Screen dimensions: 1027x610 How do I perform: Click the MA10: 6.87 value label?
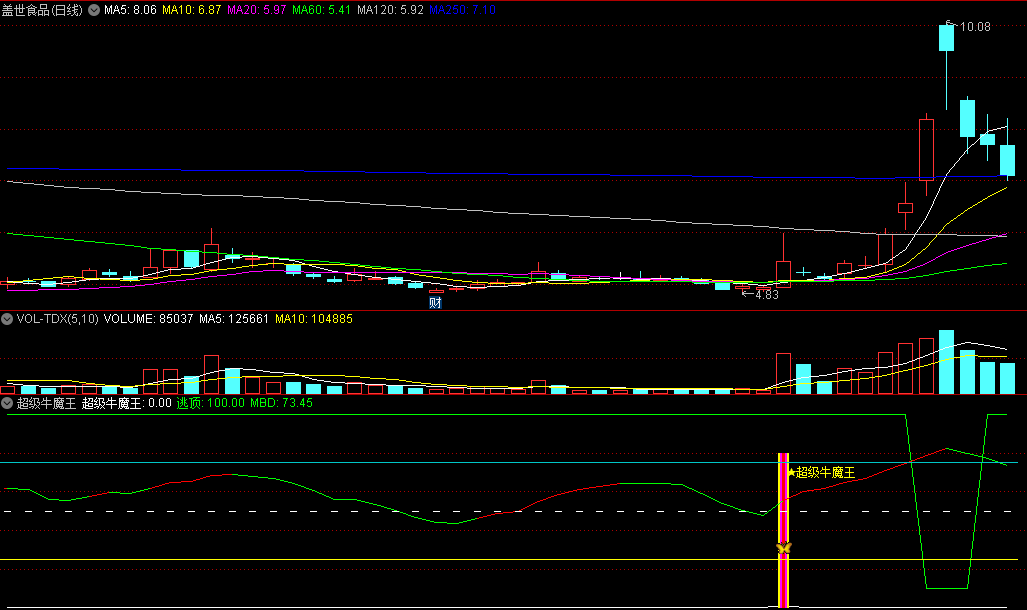(191, 10)
